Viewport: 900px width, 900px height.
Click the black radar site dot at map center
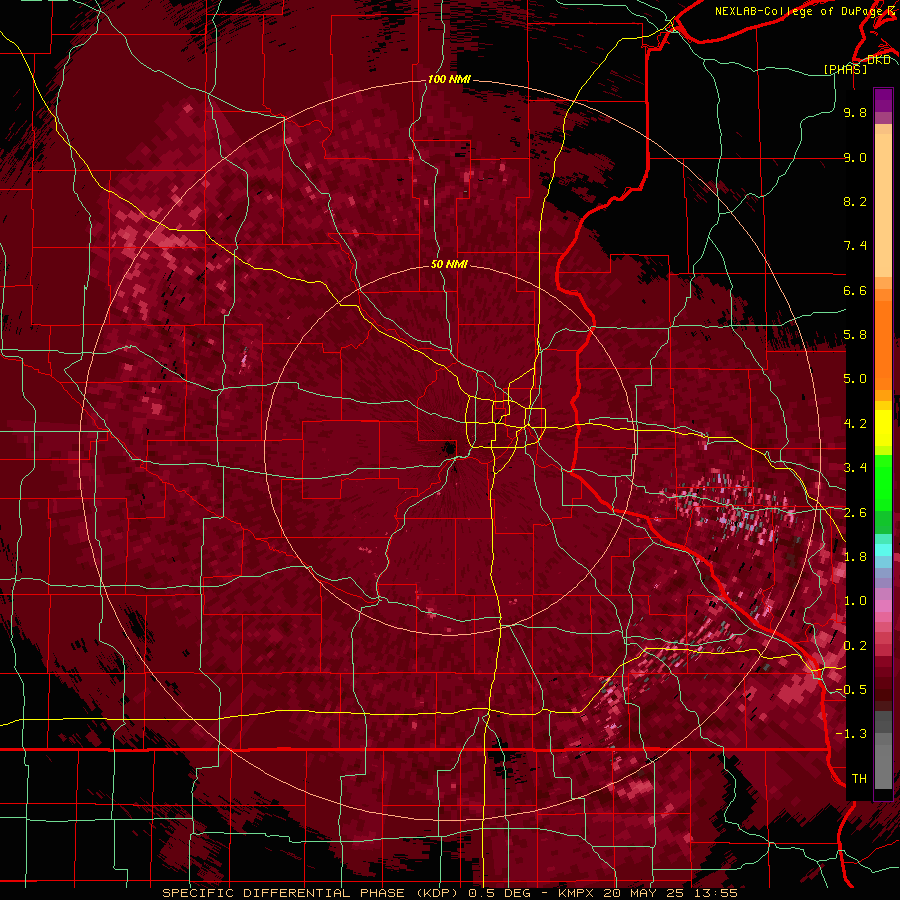tap(449, 448)
